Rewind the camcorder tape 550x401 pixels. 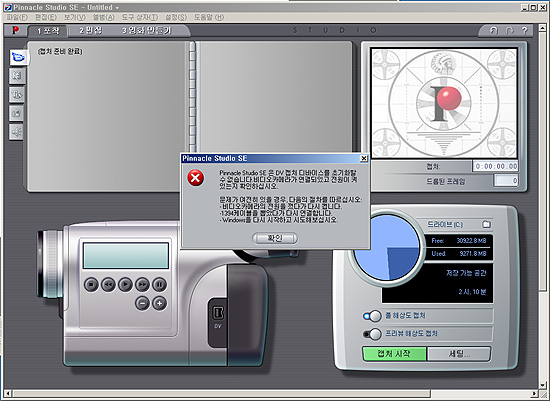(x=108, y=285)
